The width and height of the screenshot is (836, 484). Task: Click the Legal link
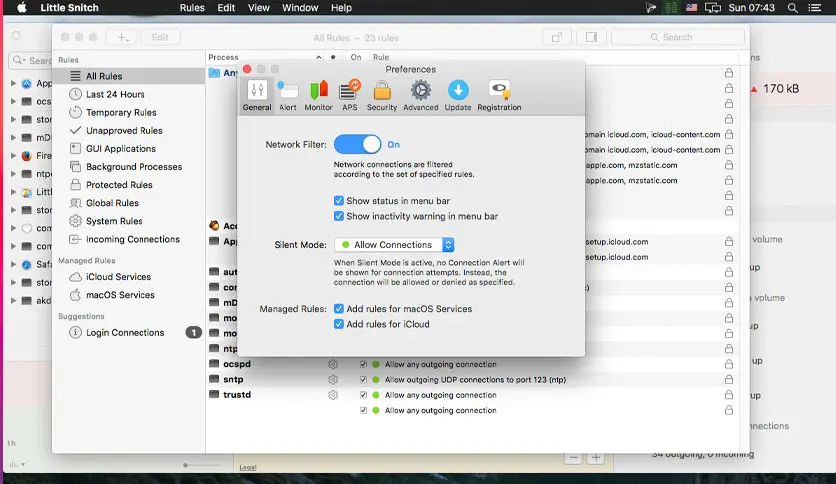pos(248,467)
